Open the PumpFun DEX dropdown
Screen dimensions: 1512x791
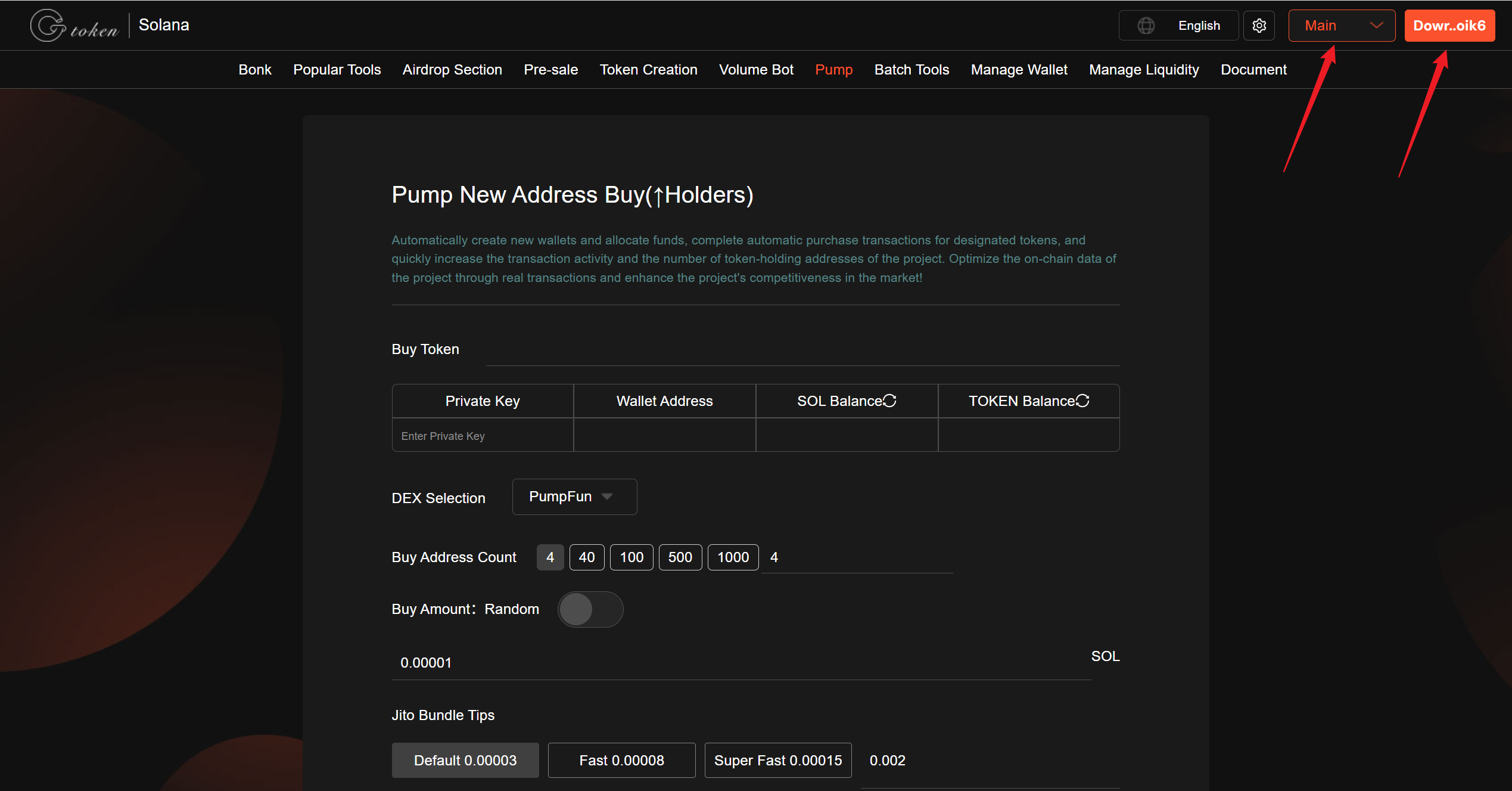pos(574,497)
